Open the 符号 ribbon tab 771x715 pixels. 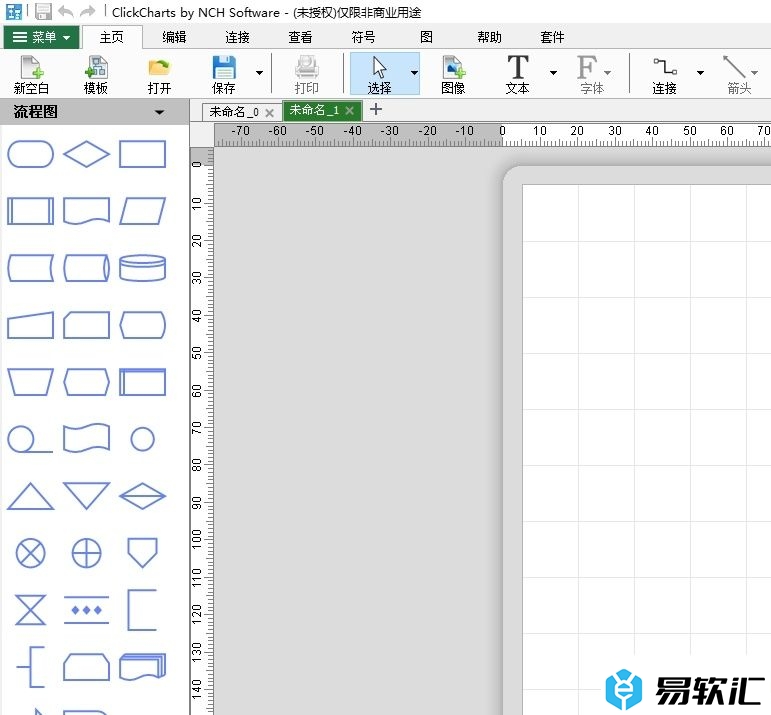[x=363, y=37]
